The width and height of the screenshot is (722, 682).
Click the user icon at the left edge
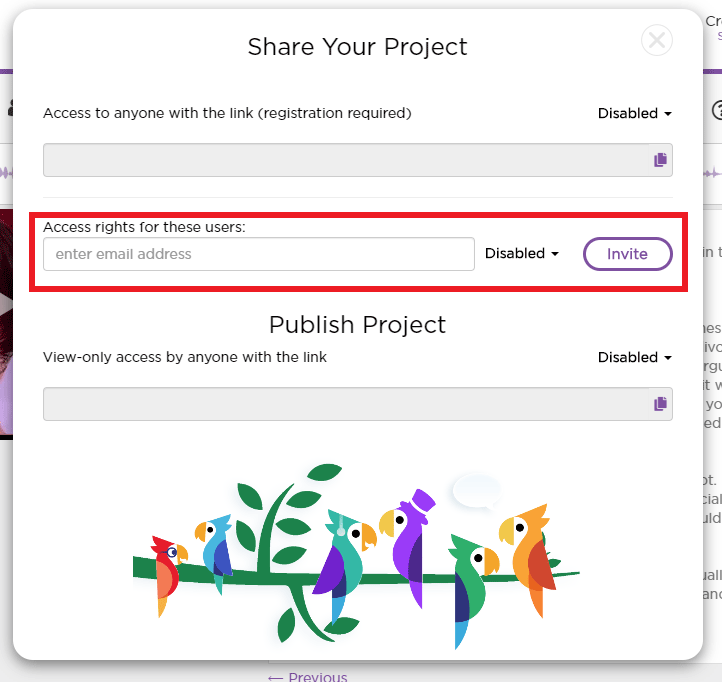[x=10, y=108]
